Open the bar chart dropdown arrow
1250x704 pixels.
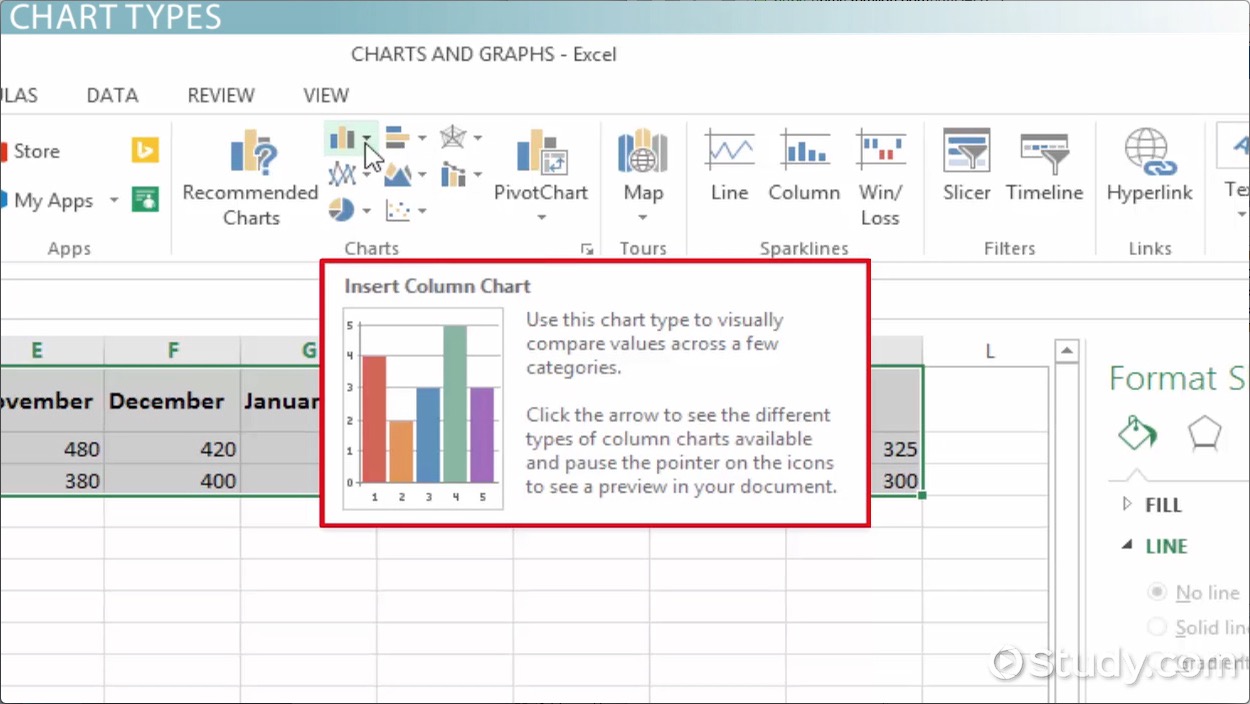[x=422, y=138]
